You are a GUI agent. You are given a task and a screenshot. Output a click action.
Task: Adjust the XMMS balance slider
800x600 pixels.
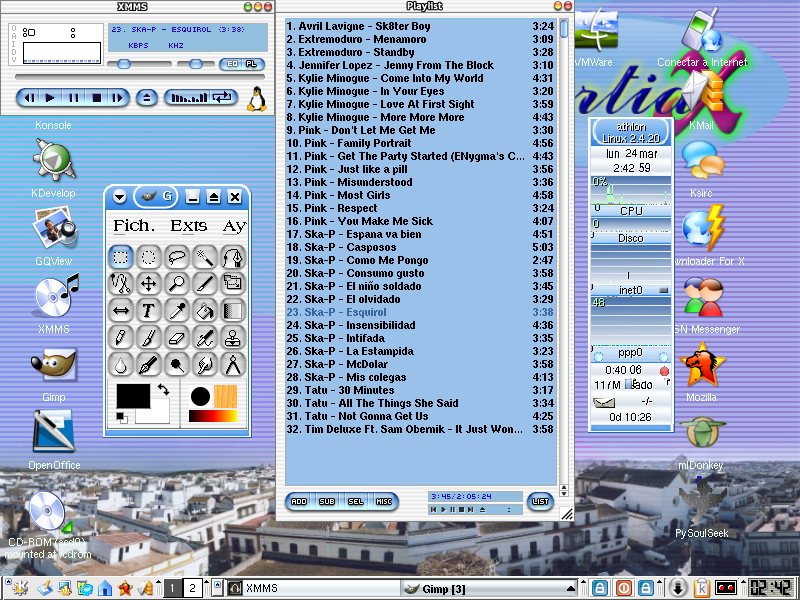196,64
